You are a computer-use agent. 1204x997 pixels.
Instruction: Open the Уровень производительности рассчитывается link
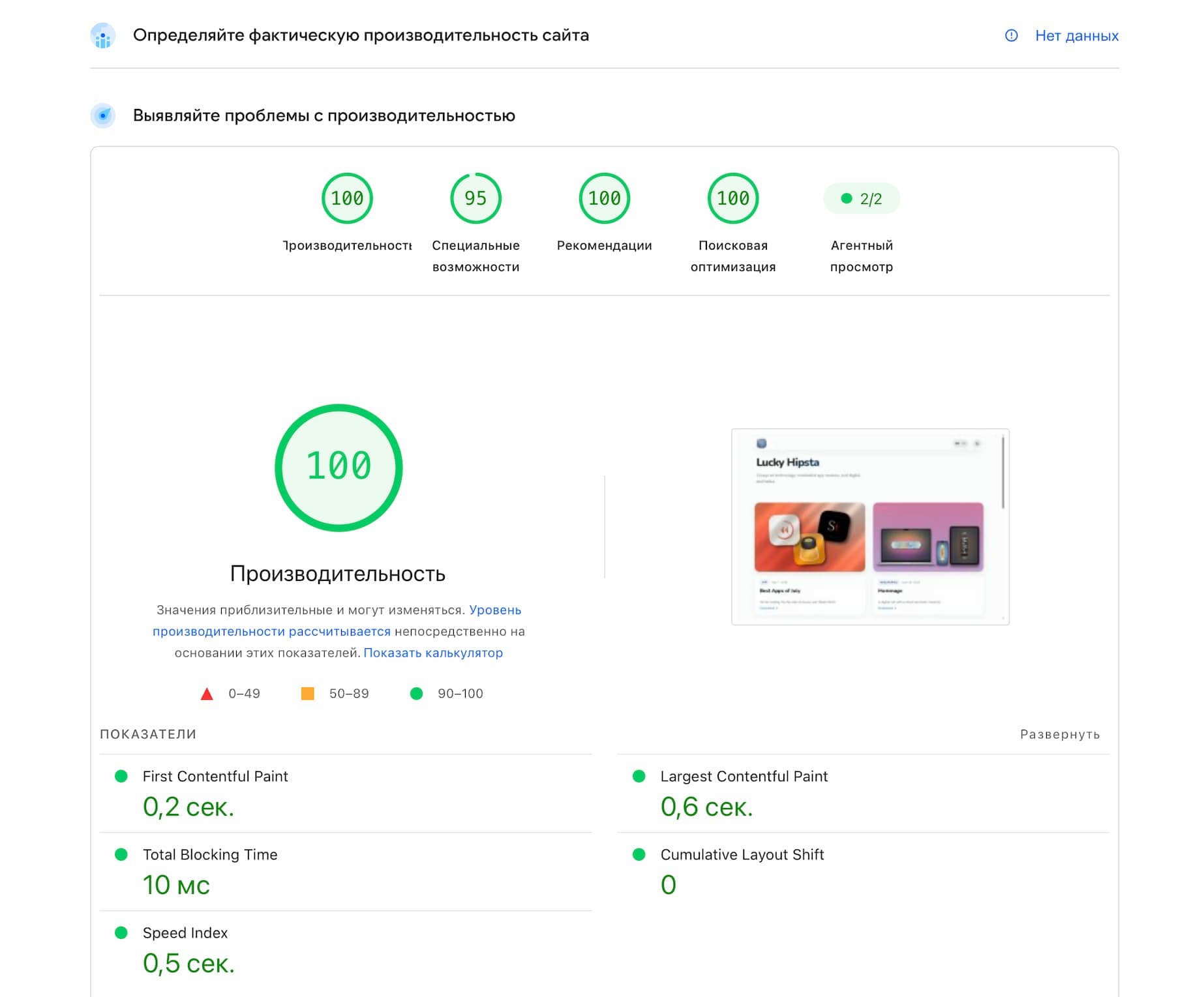tap(337, 621)
